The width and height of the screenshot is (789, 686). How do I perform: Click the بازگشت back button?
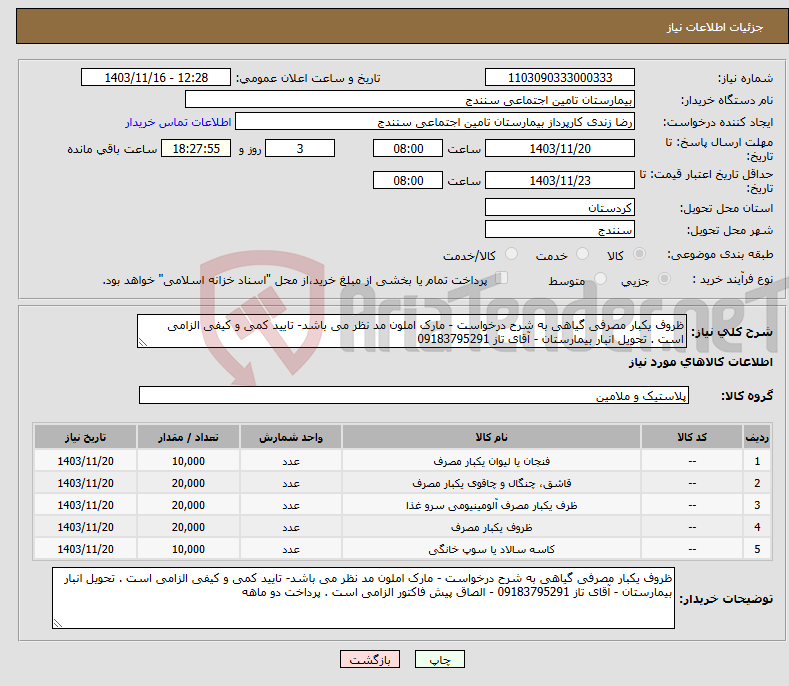[x=370, y=659]
